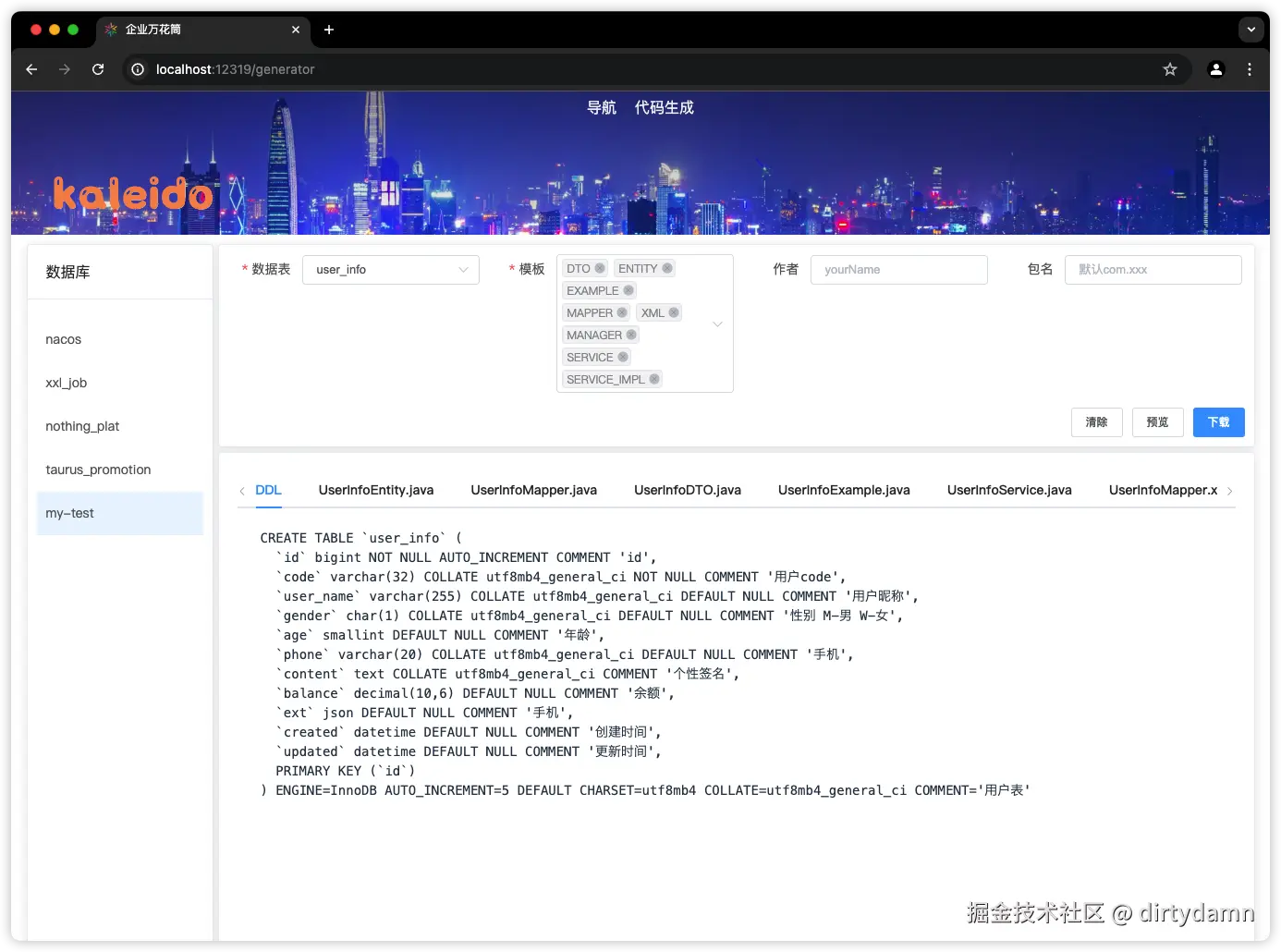Open the browser three-dot menu
1281x952 pixels.
coord(1250,69)
